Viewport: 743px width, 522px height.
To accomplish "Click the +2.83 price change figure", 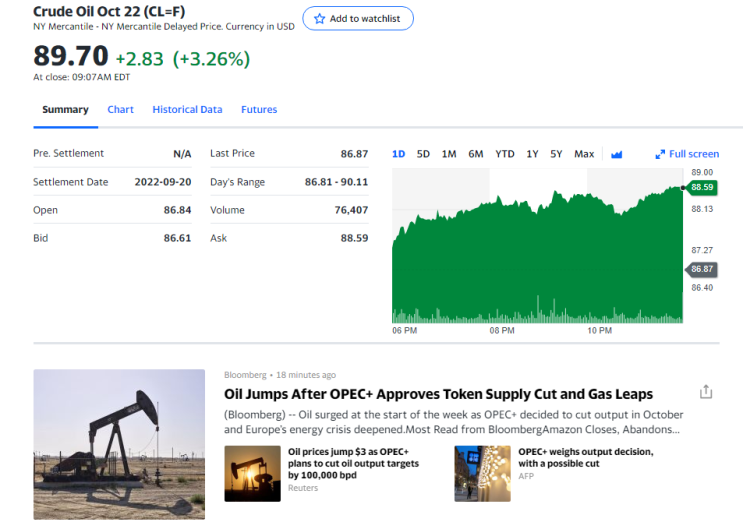I will tap(139, 59).
